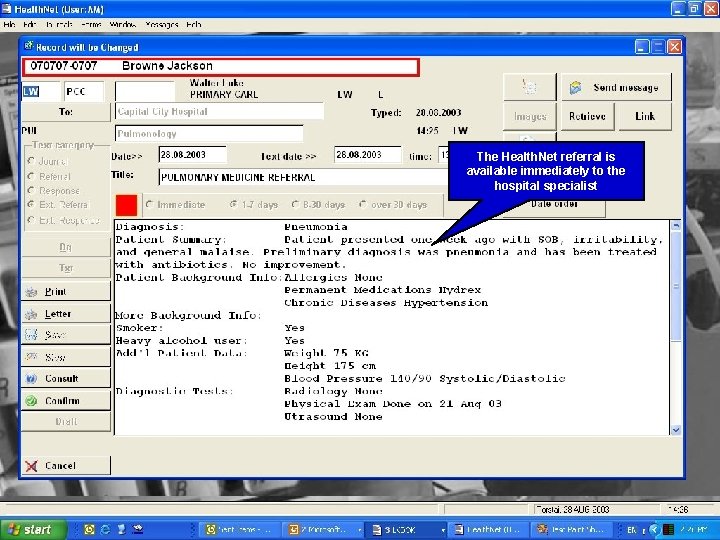
Task: Click the 'Record will be Changed' title icon
Action: pyautogui.click(x=29, y=46)
